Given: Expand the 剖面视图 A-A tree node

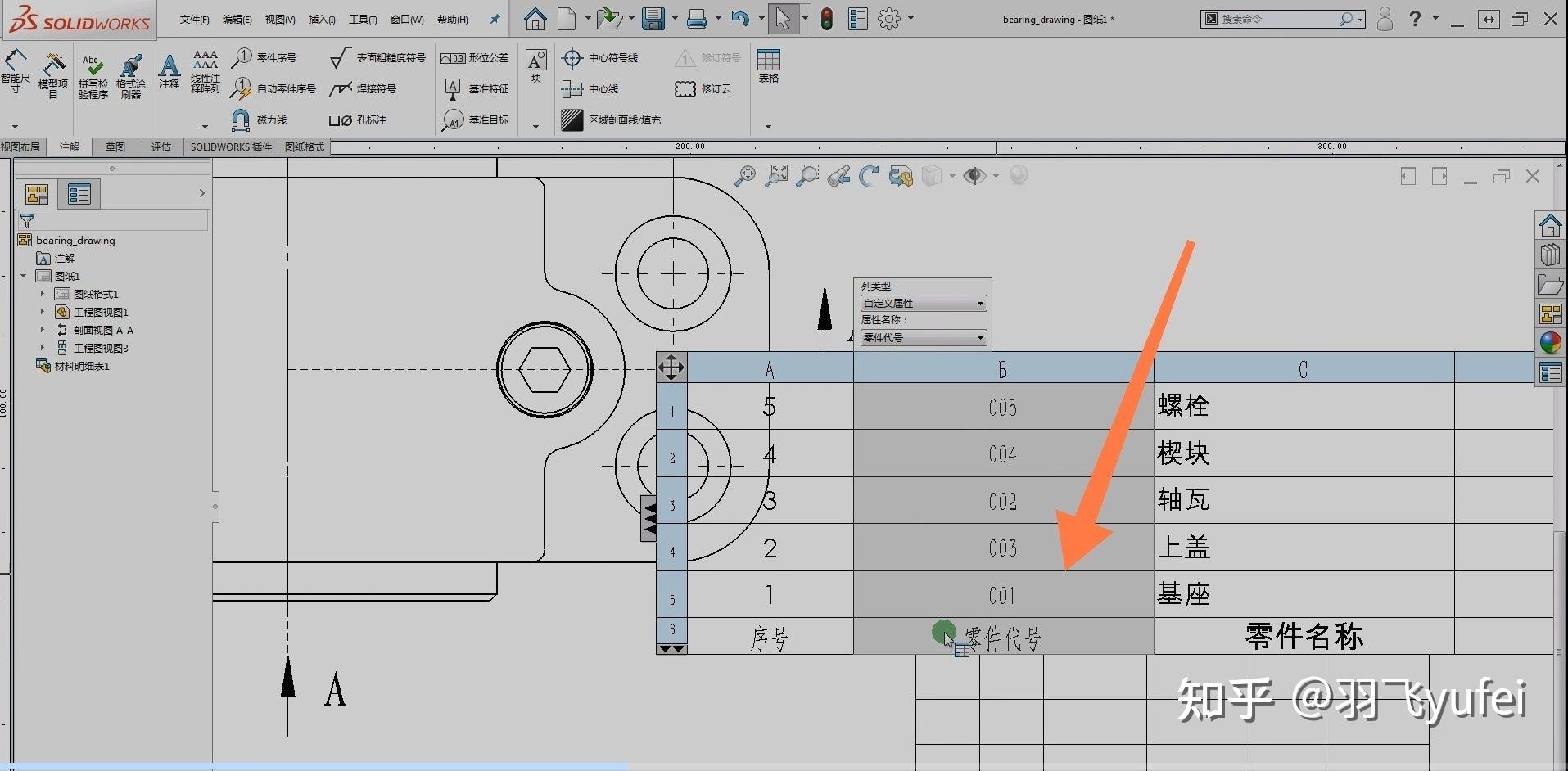Looking at the screenshot, I should [43, 330].
